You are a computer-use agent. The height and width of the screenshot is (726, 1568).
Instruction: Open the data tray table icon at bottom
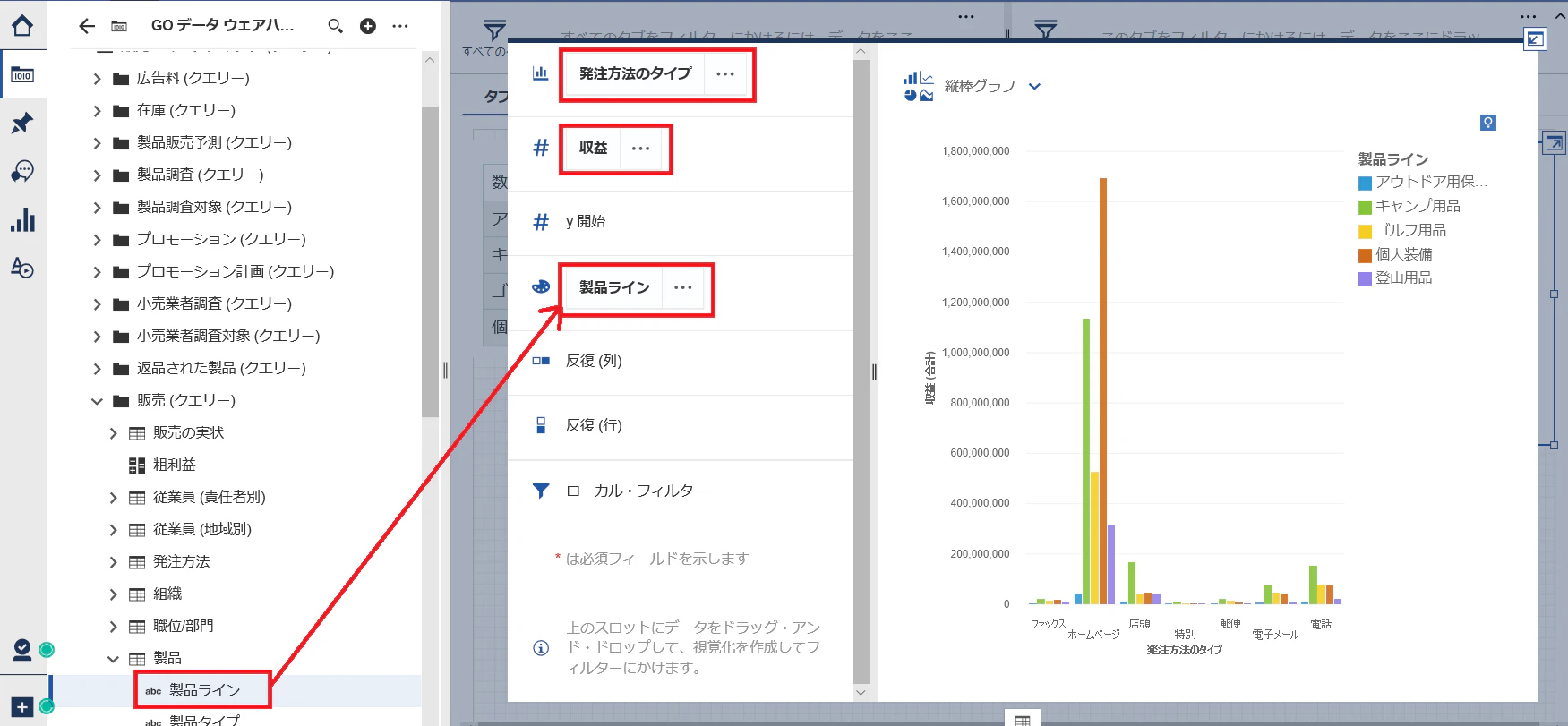(x=1023, y=720)
